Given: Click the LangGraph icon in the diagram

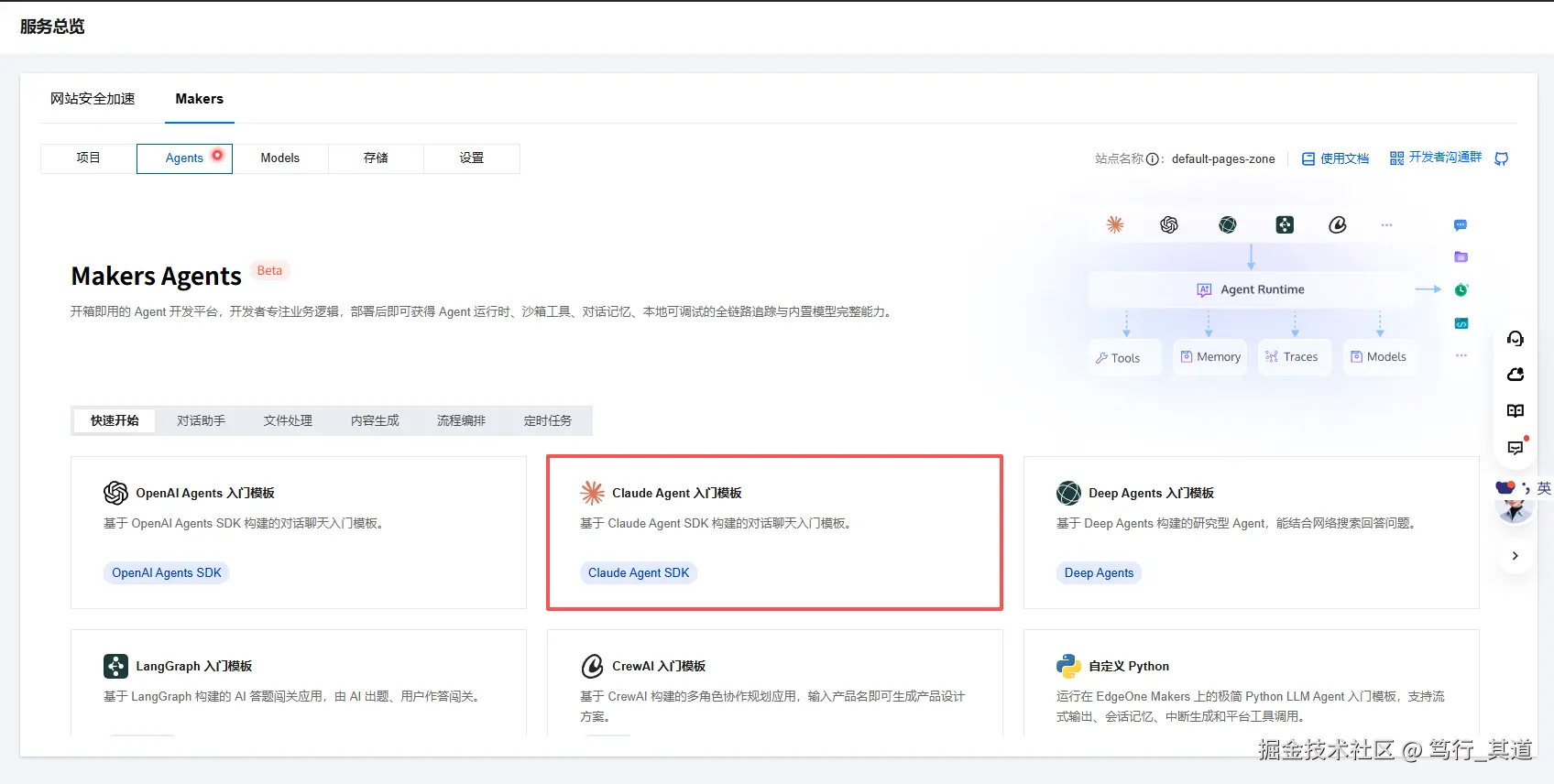Looking at the screenshot, I should click(x=1285, y=224).
